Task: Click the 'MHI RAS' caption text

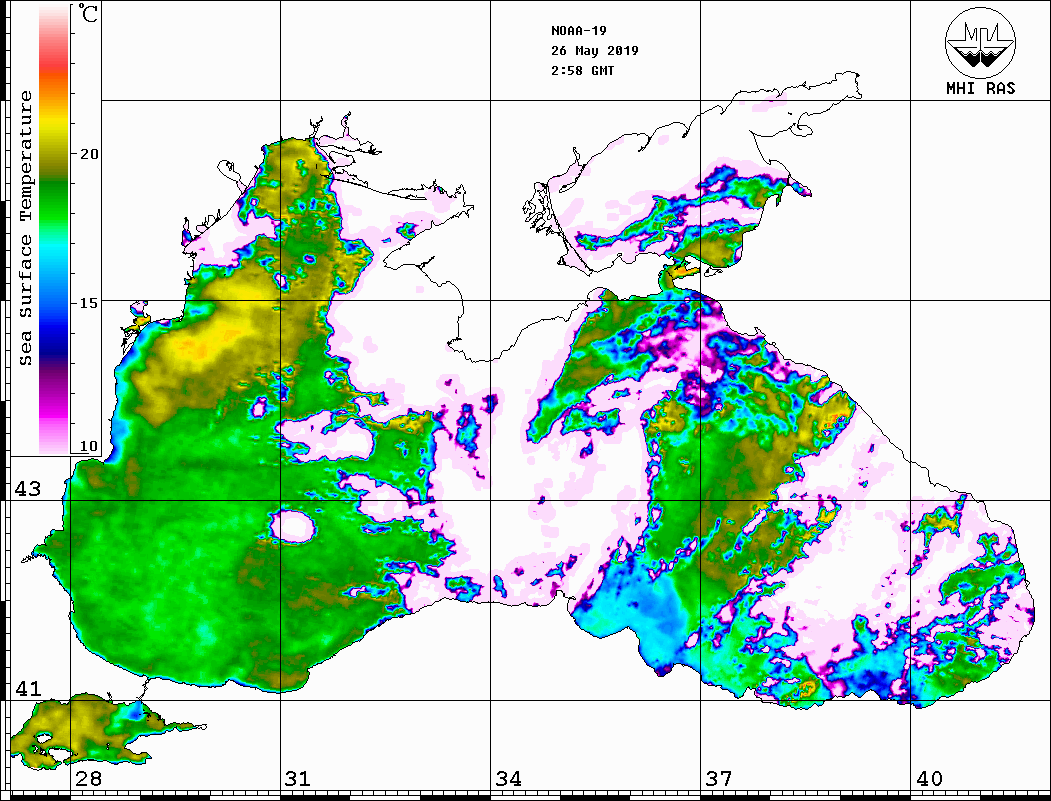Action: (x=981, y=88)
